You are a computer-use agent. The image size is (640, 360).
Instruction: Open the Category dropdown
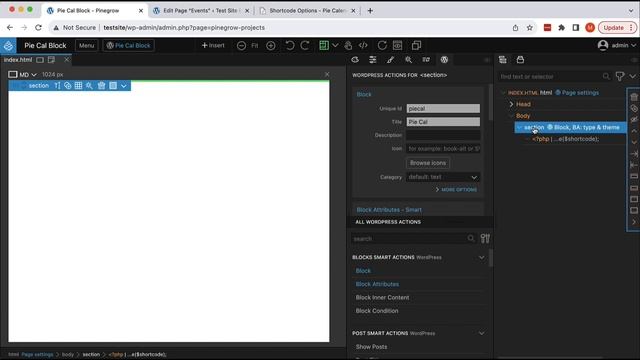click(443, 177)
